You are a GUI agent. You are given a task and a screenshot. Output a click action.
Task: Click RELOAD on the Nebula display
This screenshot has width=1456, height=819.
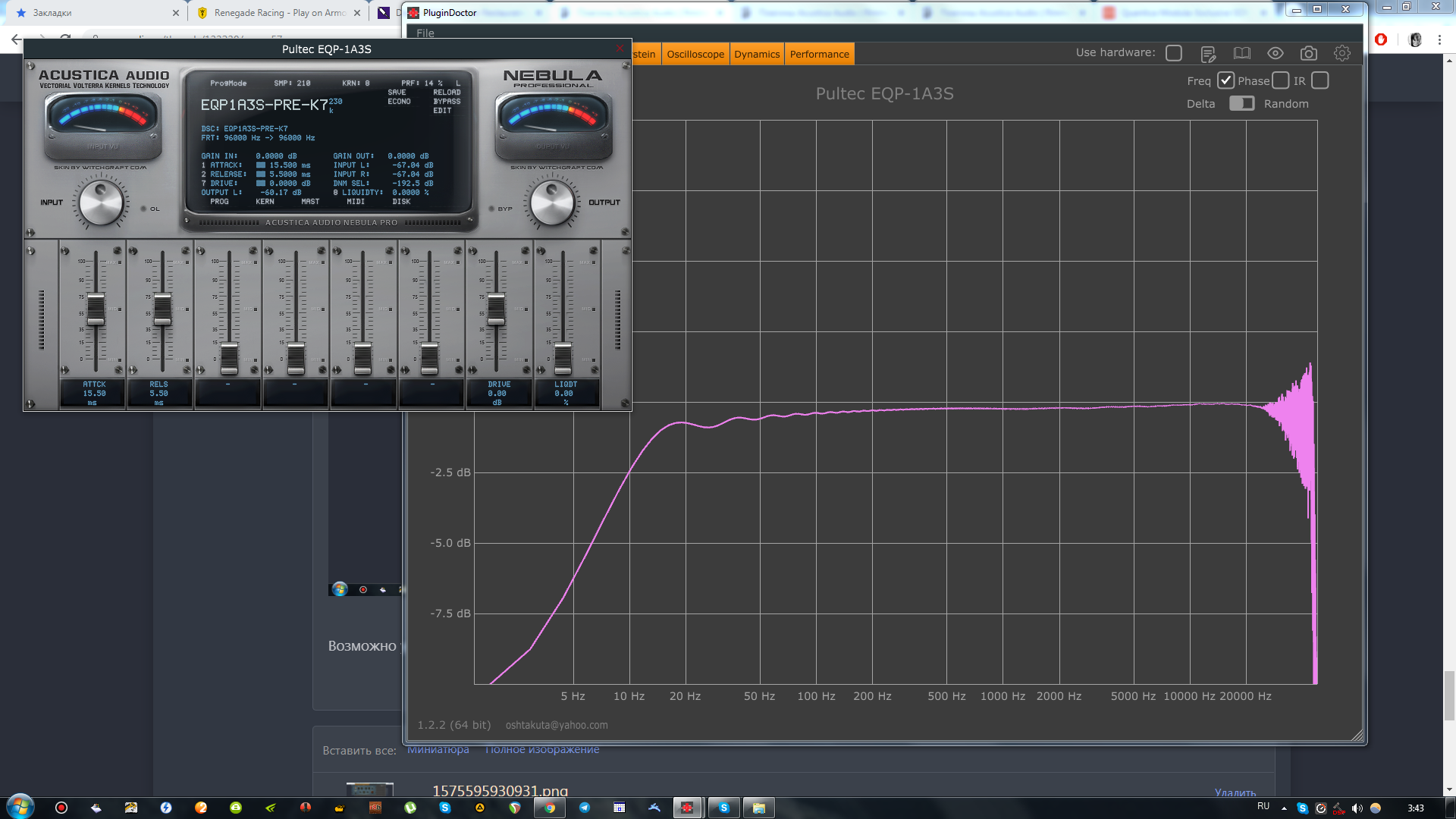tap(447, 93)
